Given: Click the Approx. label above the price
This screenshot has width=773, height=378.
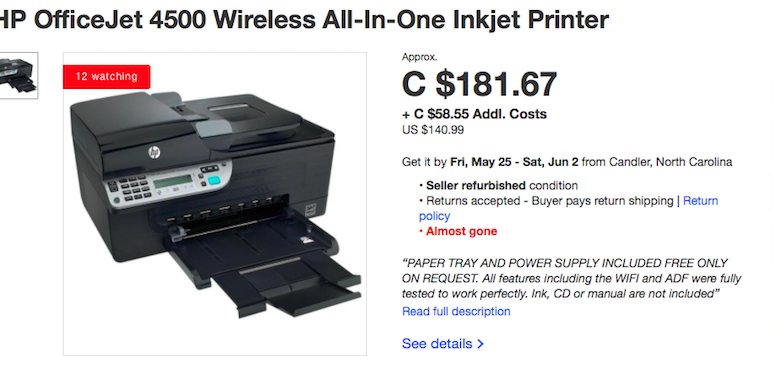Looking at the screenshot, I should click(420, 57).
